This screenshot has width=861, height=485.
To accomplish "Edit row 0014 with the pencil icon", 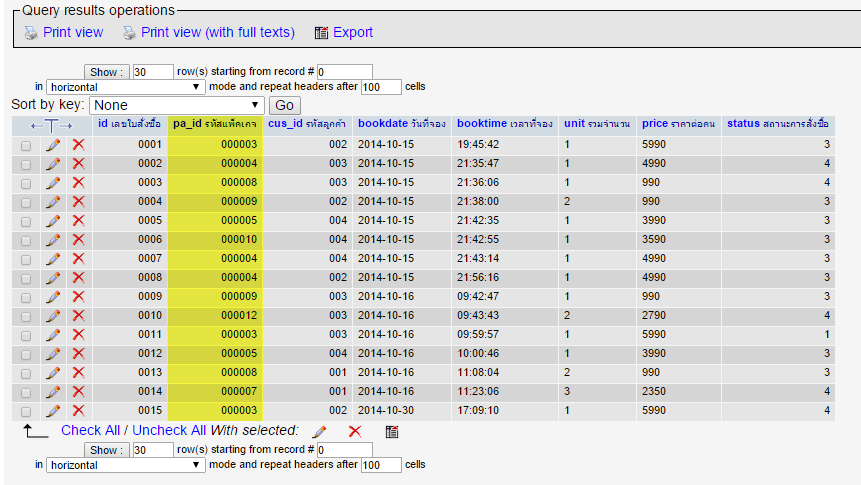I will click(53, 392).
